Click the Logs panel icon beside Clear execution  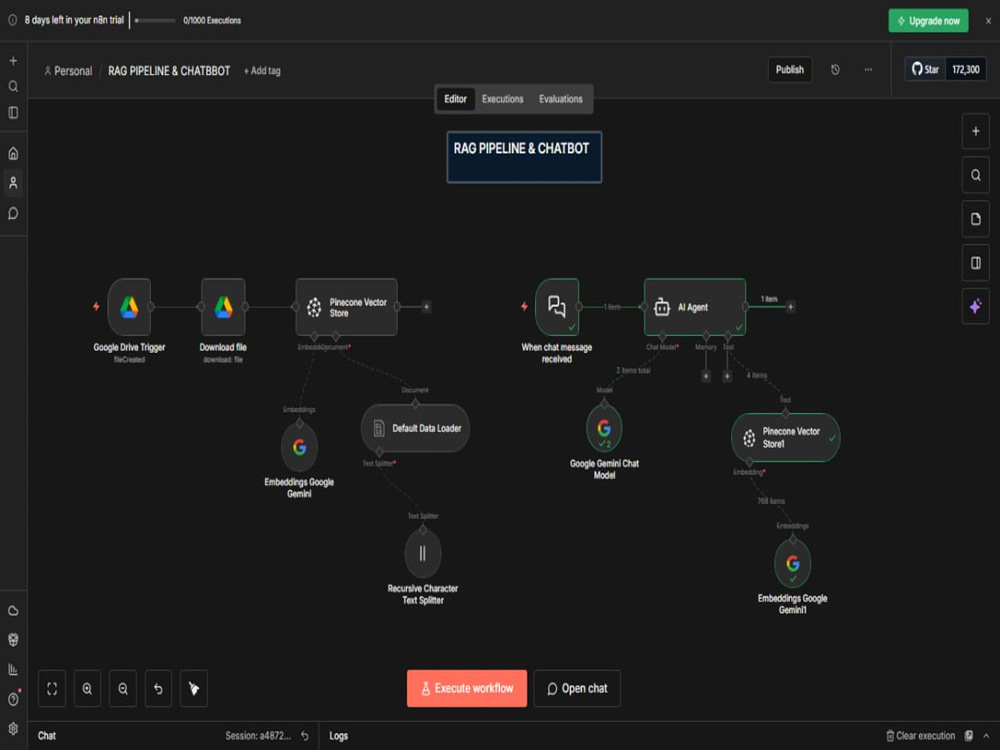(x=969, y=735)
